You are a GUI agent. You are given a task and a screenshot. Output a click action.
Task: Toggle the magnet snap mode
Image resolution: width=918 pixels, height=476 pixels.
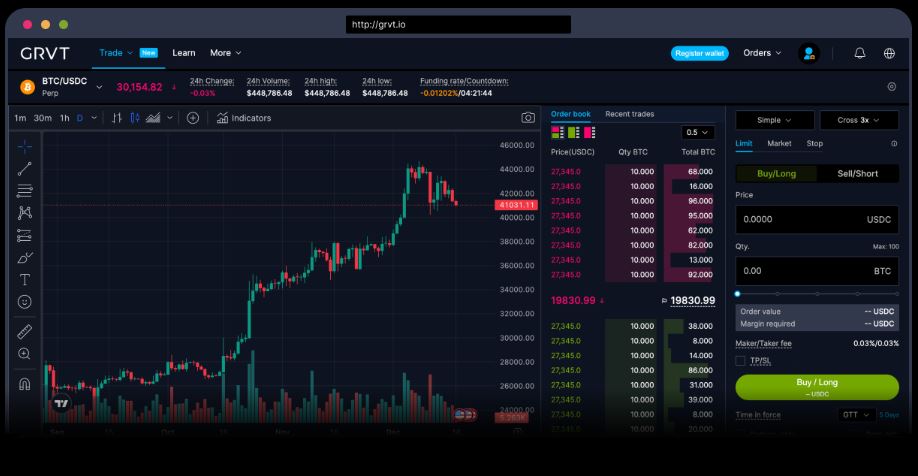25,384
